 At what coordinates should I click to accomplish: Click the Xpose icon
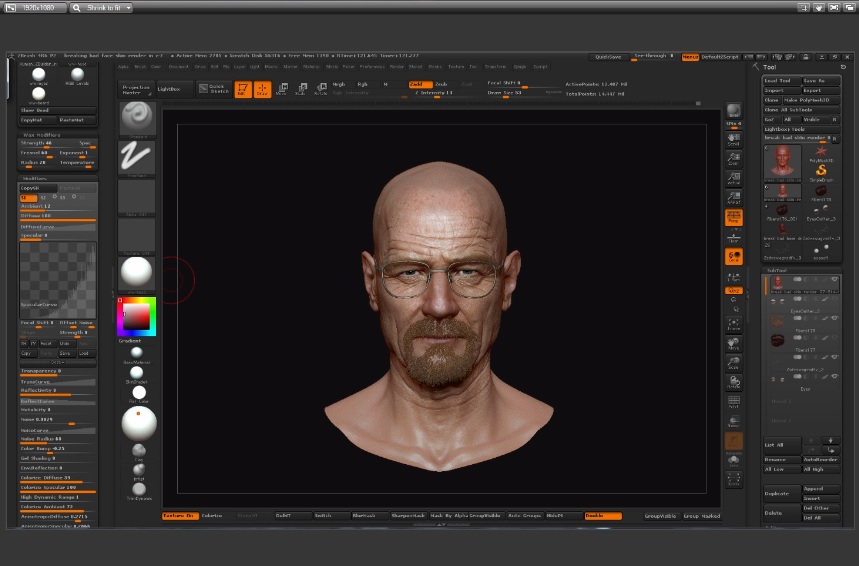tap(734, 479)
